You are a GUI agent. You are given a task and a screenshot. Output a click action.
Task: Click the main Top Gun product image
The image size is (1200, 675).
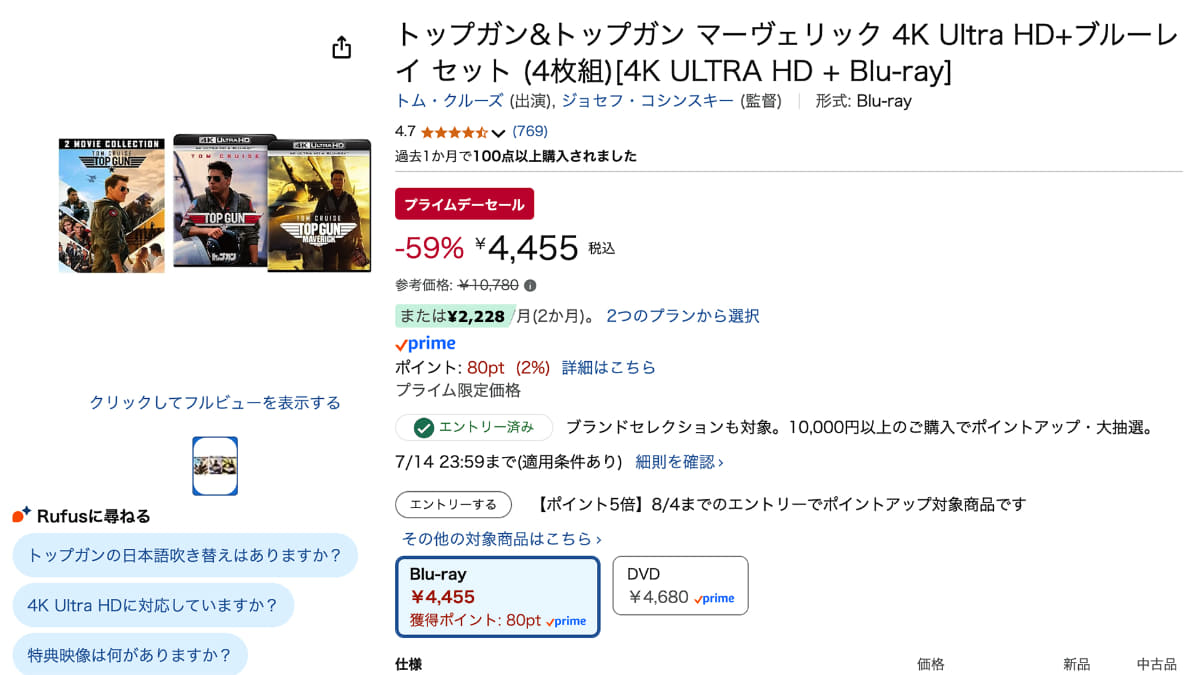click(214, 205)
